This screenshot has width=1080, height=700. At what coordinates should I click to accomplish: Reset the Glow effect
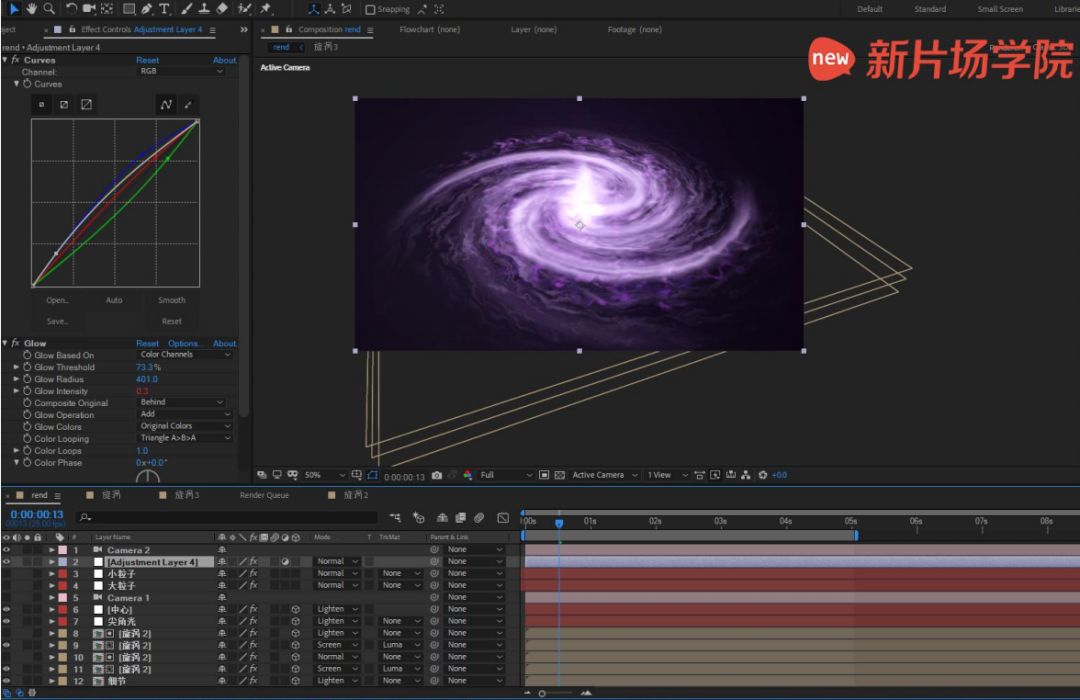147,343
